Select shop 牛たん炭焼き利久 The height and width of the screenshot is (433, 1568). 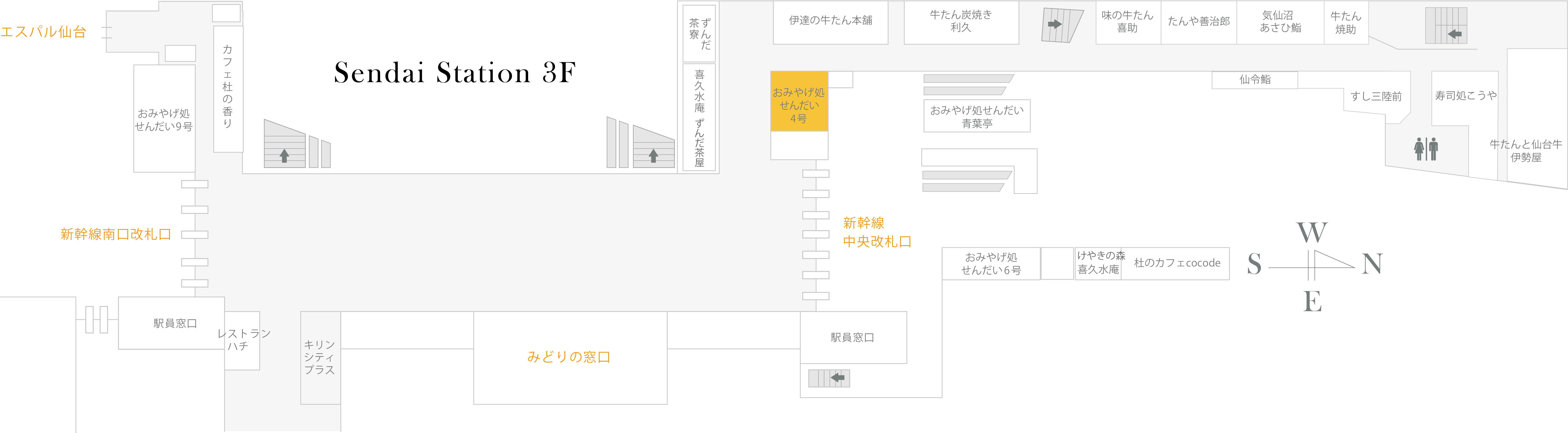pos(961,22)
